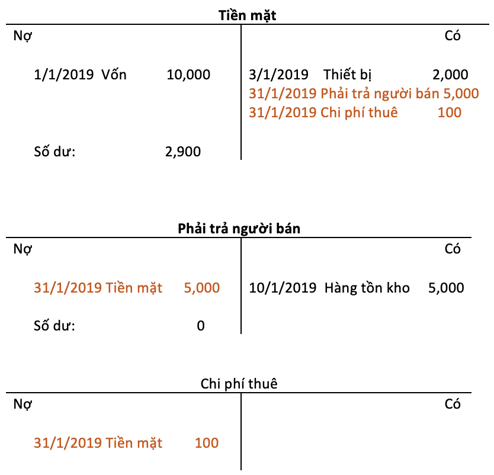
Task: Click the Phải trả người bán account title
Action: [x=239, y=229]
